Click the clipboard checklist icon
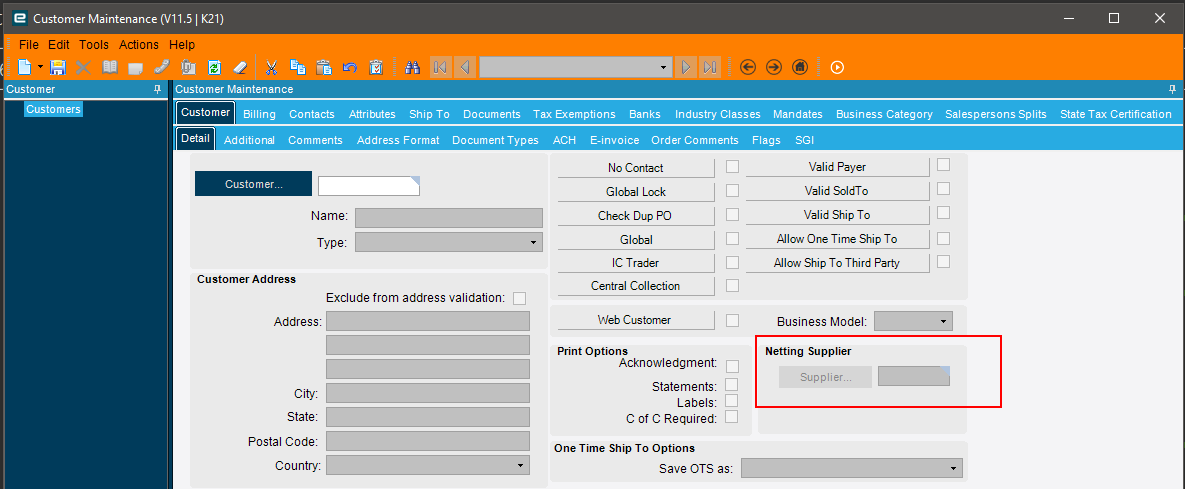Image resolution: width=1185 pixels, height=489 pixels. [x=376, y=67]
